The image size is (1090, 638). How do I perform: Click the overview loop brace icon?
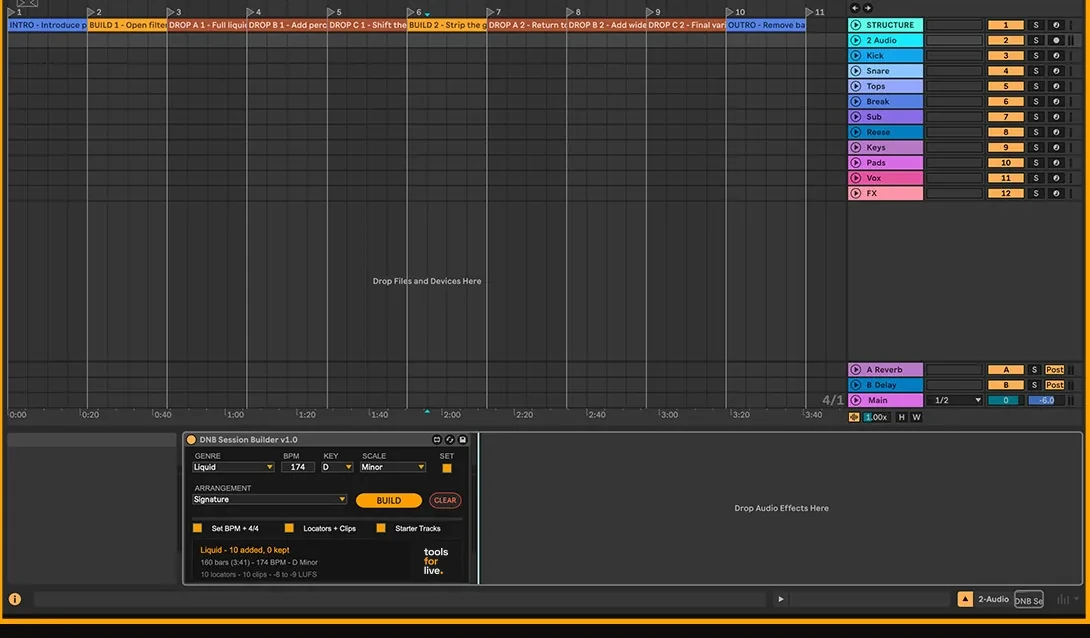(27, 3)
